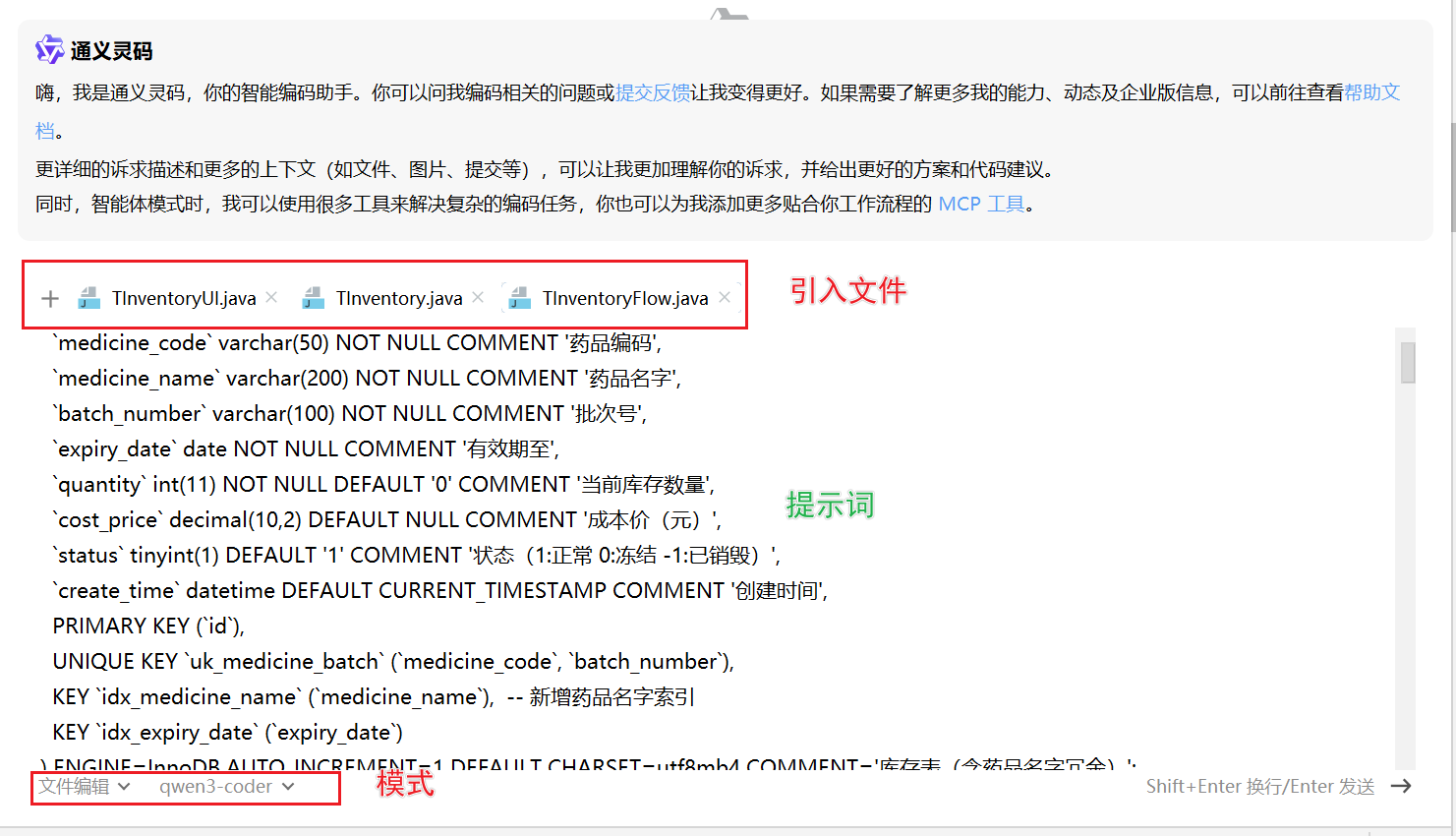The height and width of the screenshot is (836, 1456).
Task: Click the TInventory.java file type icon
Action: (x=314, y=298)
